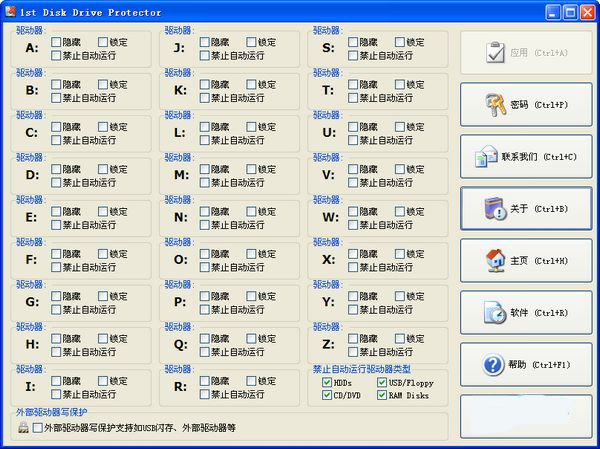The height and width of the screenshot is (449, 600).
Task: Check 锁定 for drive N:
Action: 251,211
